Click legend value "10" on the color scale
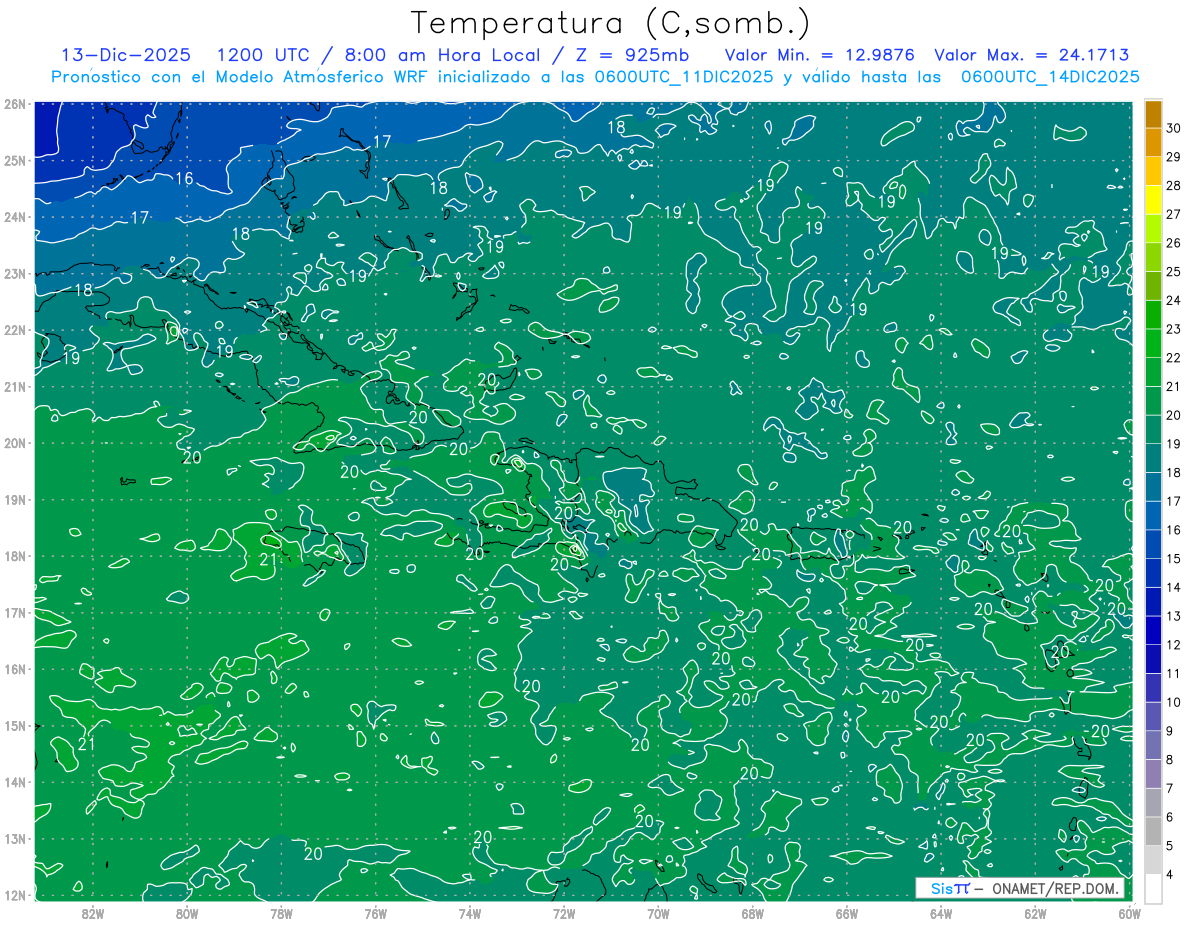This screenshot has width=1200, height=927. (x=1174, y=702)
